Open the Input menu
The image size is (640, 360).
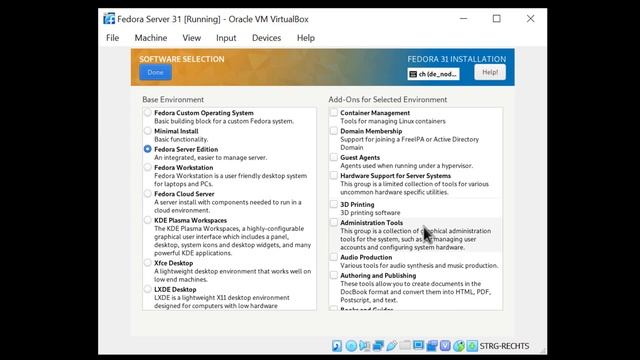click(226, 38)
